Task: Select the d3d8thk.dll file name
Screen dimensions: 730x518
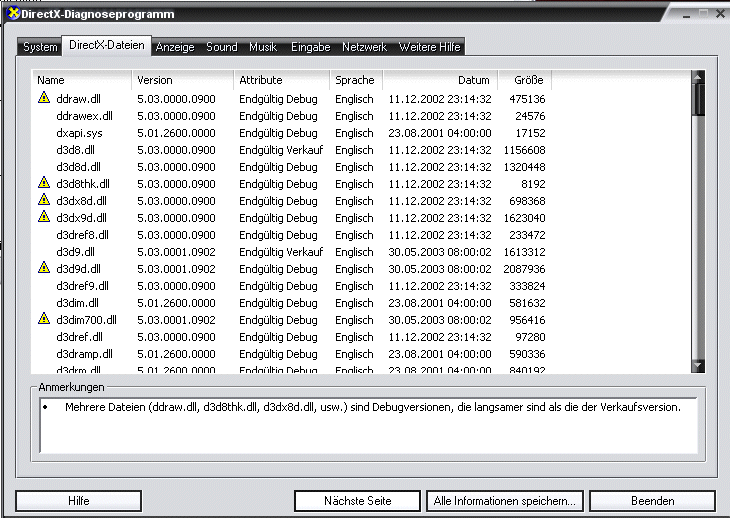Action: pos(83,184)
